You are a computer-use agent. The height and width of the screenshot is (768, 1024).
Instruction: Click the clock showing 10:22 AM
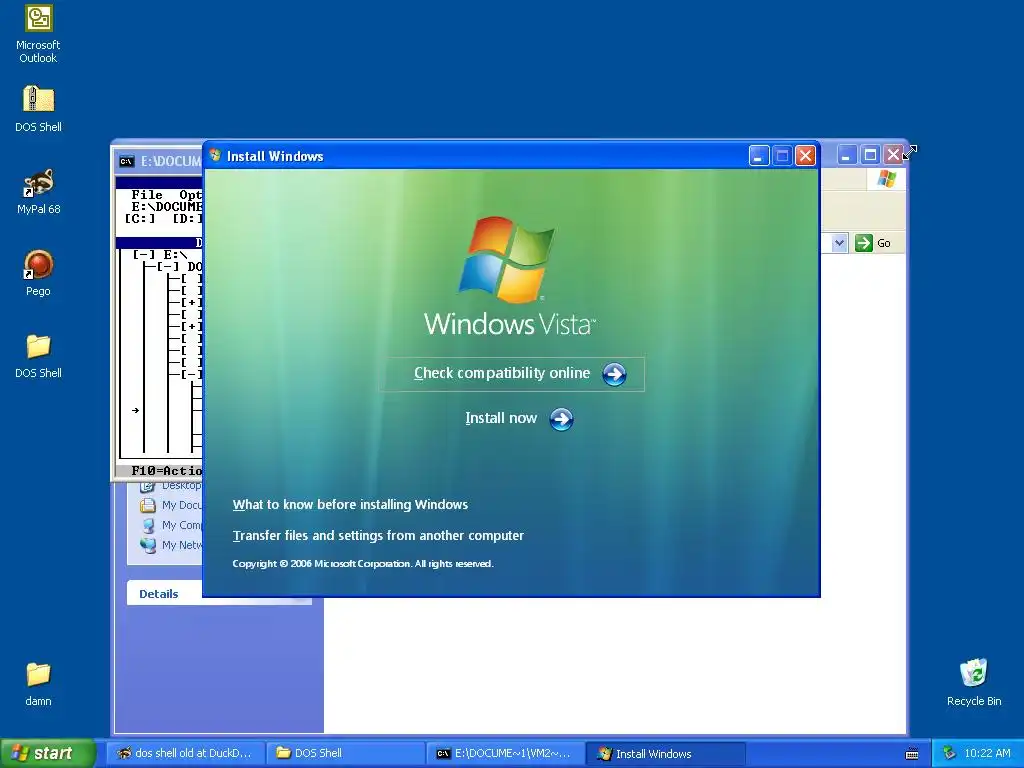pos(987,753)
